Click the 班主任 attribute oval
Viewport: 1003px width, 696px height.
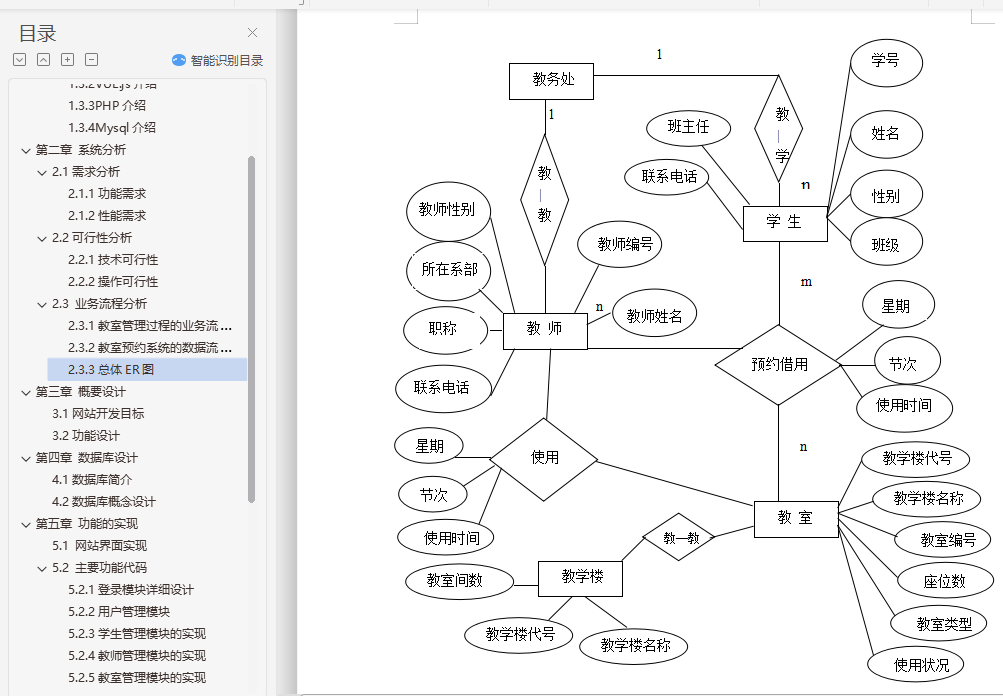pyautogui.click(x=688, y=127)
